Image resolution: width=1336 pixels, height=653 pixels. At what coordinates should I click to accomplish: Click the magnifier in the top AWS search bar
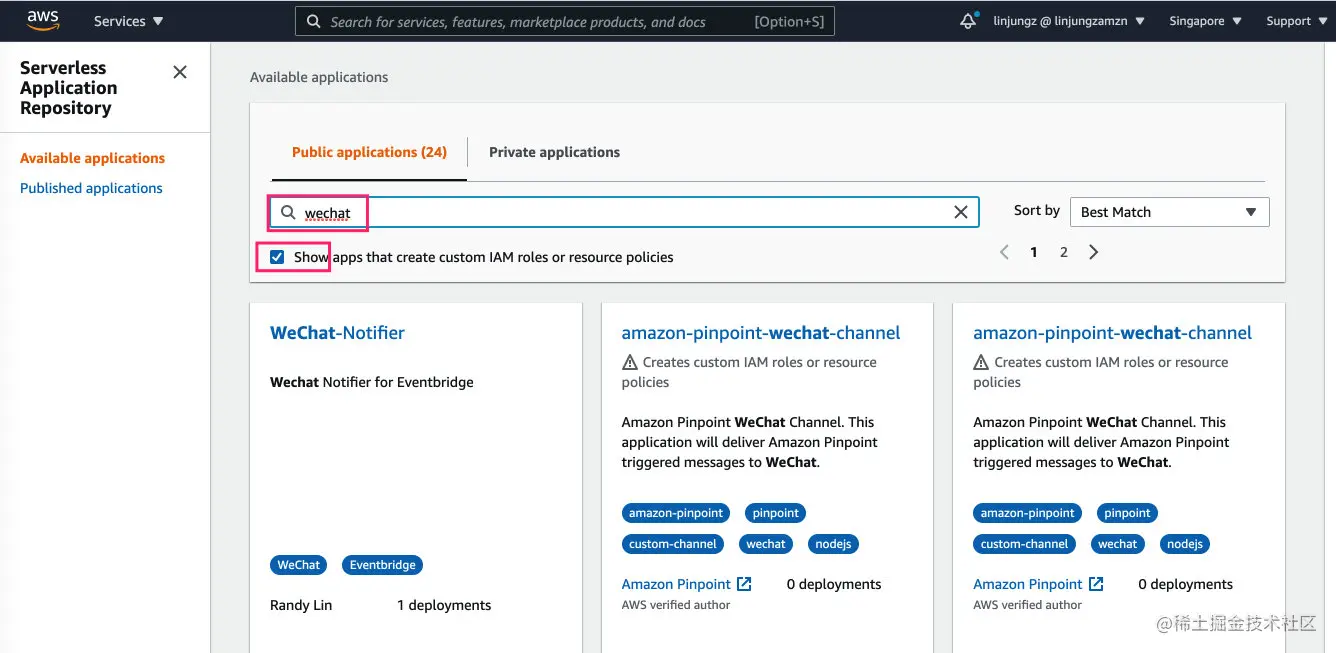313,21
